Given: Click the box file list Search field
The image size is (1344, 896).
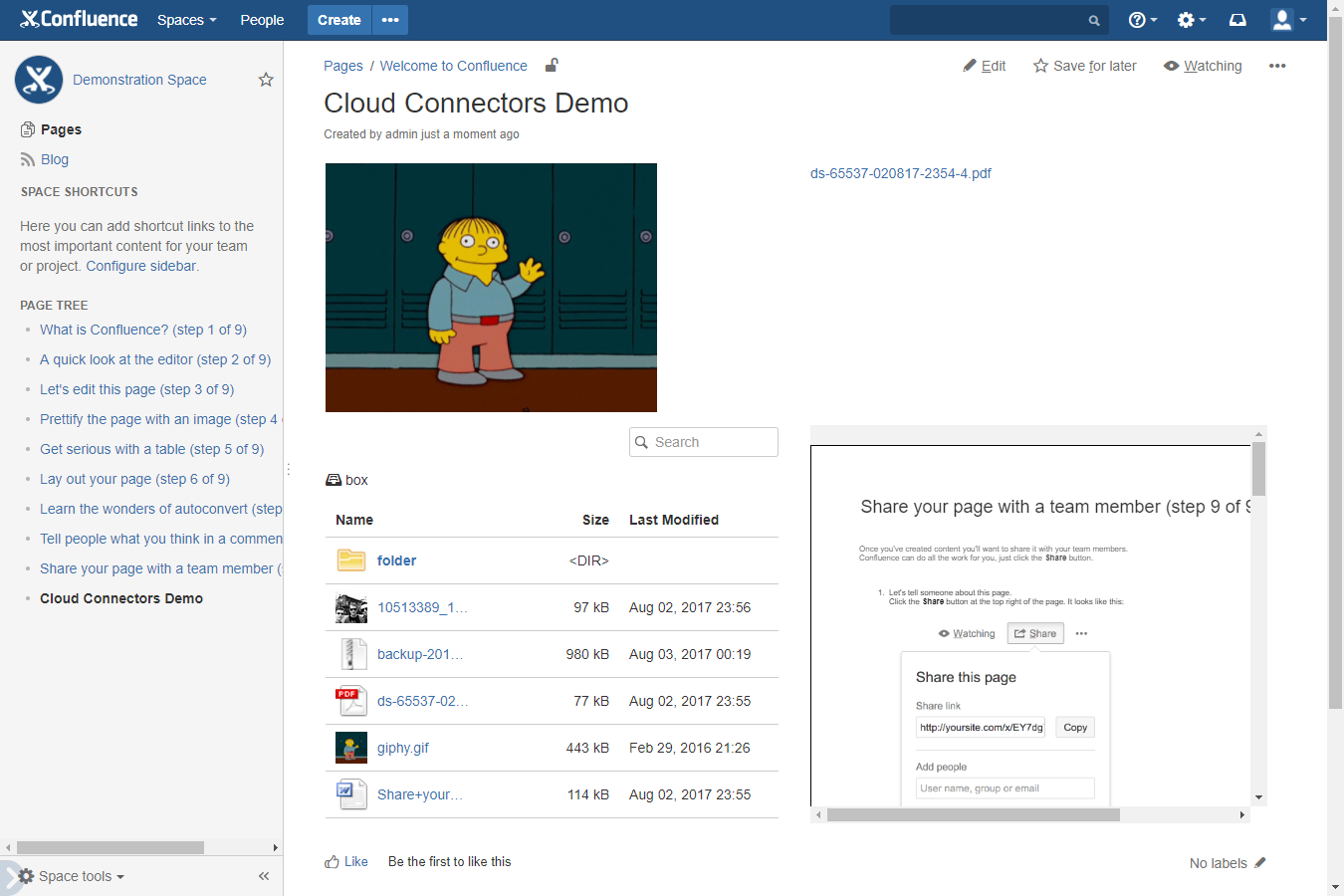Looking at the screenshot, I should click(x=704, y=442).
